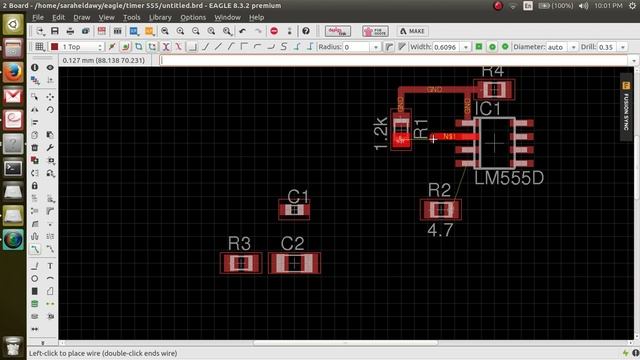Select the Delete trash tool
This screenshot has height=360, width=640.
(x=35, y=147)
